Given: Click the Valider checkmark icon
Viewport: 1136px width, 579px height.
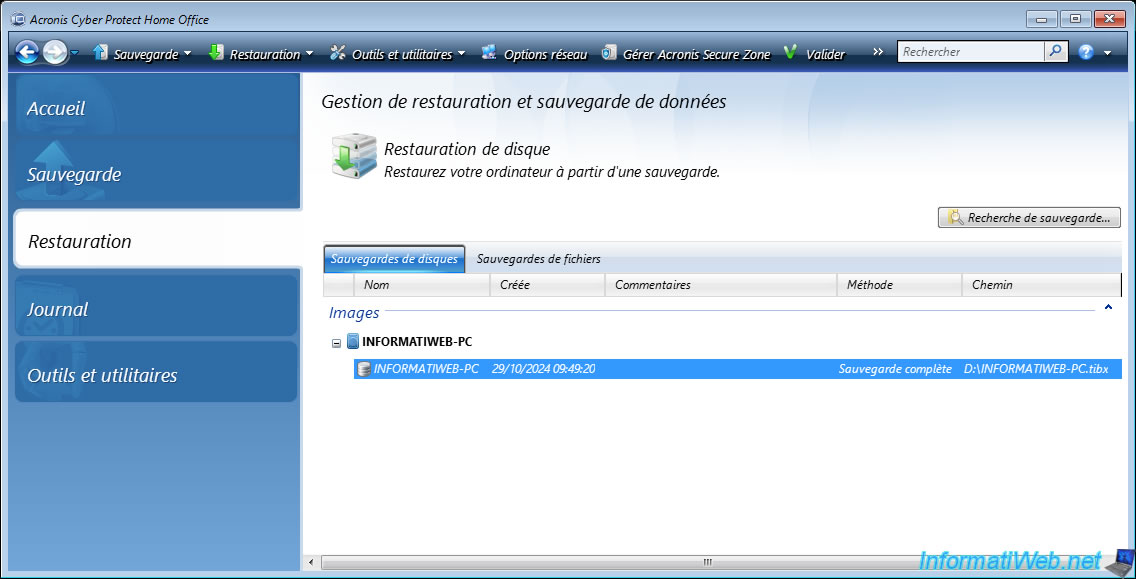Looking at the screenshot, I should [x=790, y=53].
